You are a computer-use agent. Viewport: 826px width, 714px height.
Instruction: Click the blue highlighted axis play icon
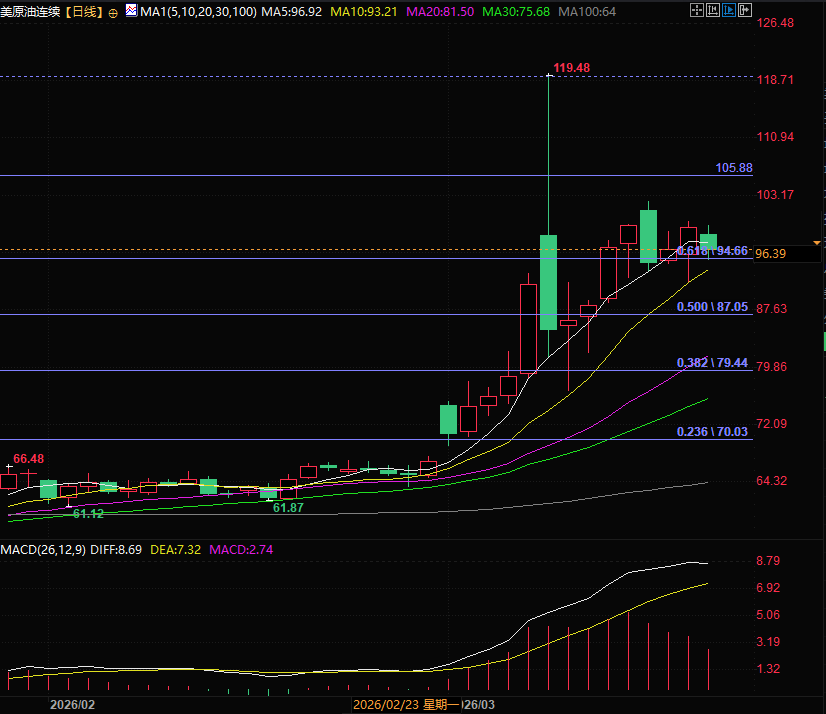point(729,10)
